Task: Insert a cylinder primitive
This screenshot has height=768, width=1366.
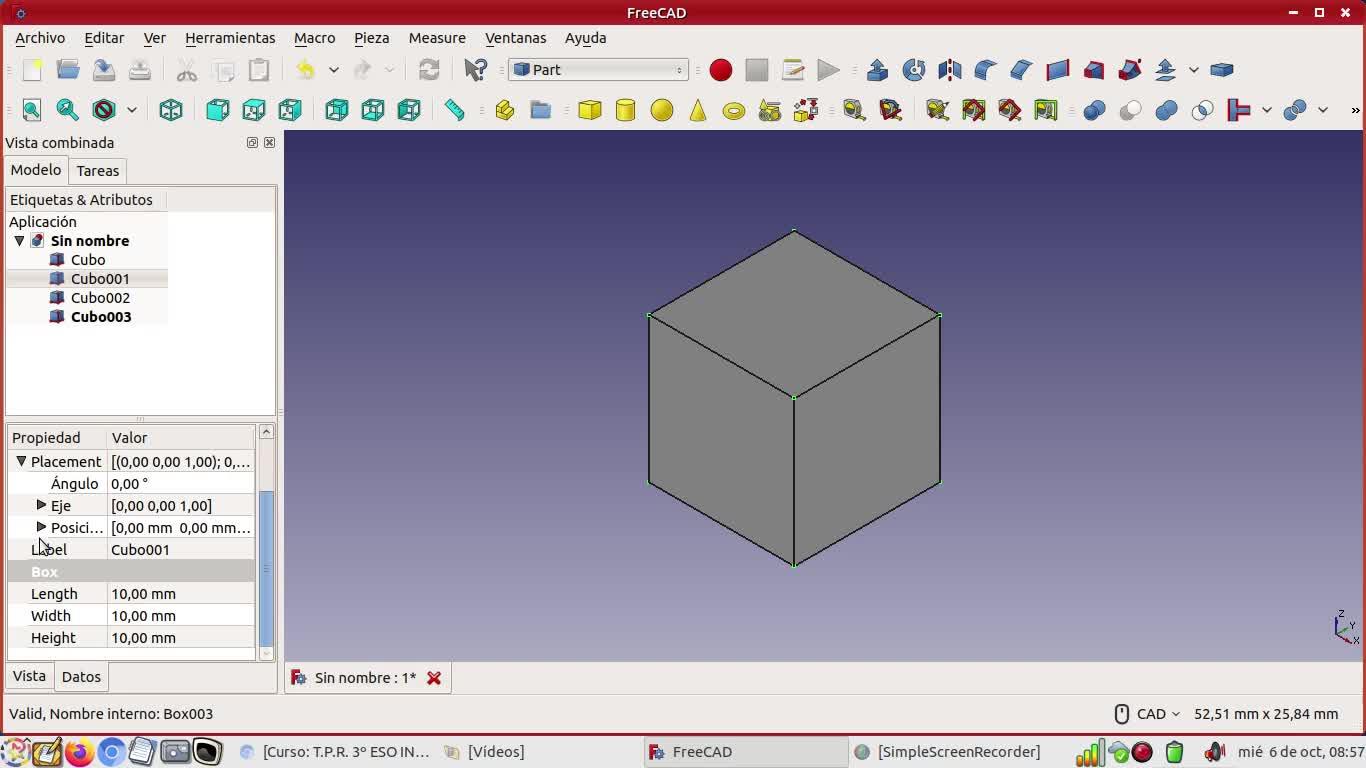Action: [x=626, y=110]
